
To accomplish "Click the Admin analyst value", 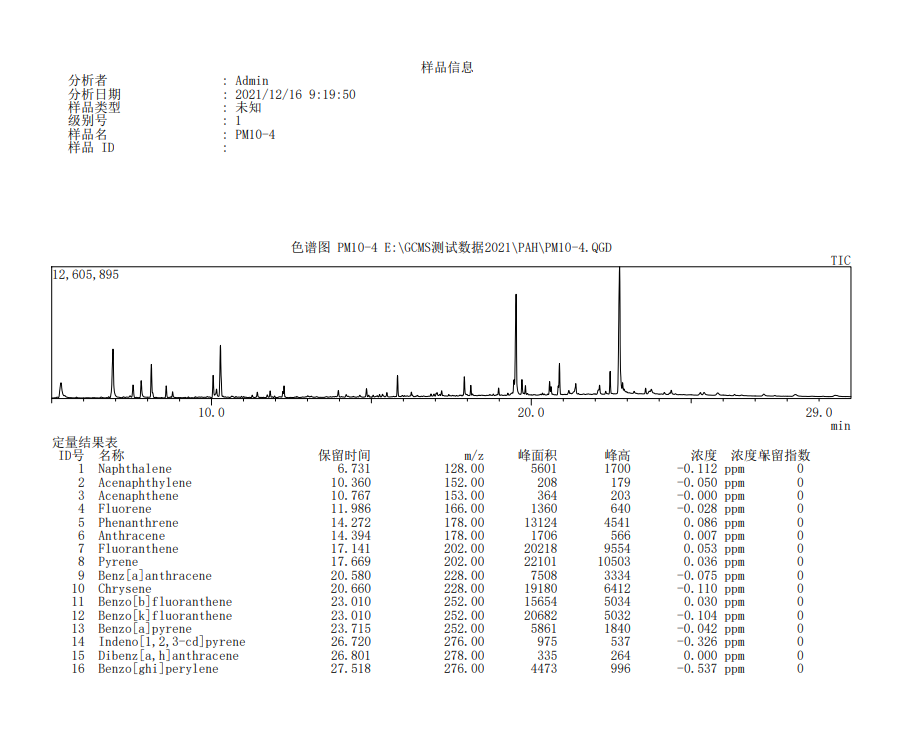I will pyautogui.click(x=252, y=81).
